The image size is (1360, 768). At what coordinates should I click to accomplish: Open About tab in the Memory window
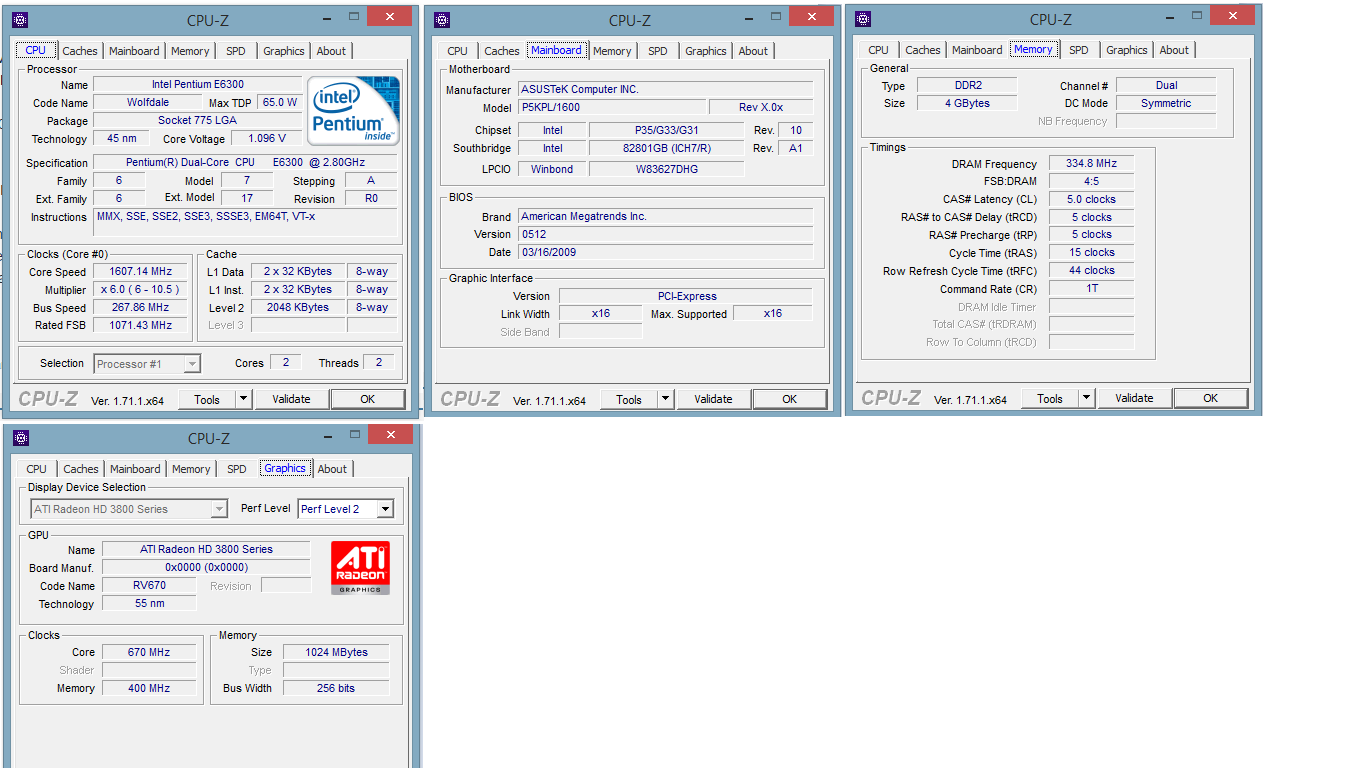pyautogui.click(x=1174, y=50)
